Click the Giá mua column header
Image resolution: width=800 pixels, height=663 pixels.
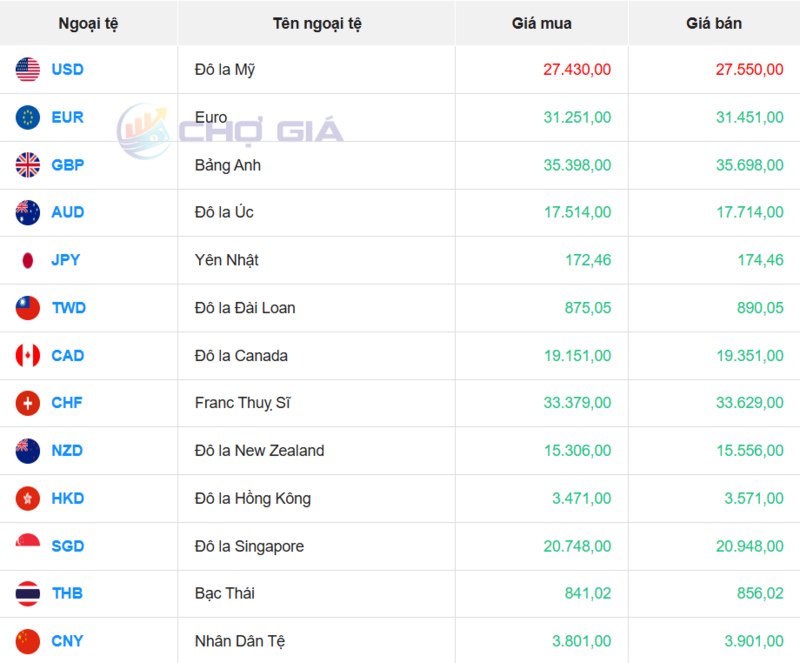pyautogui.click(x=541, y=23)
